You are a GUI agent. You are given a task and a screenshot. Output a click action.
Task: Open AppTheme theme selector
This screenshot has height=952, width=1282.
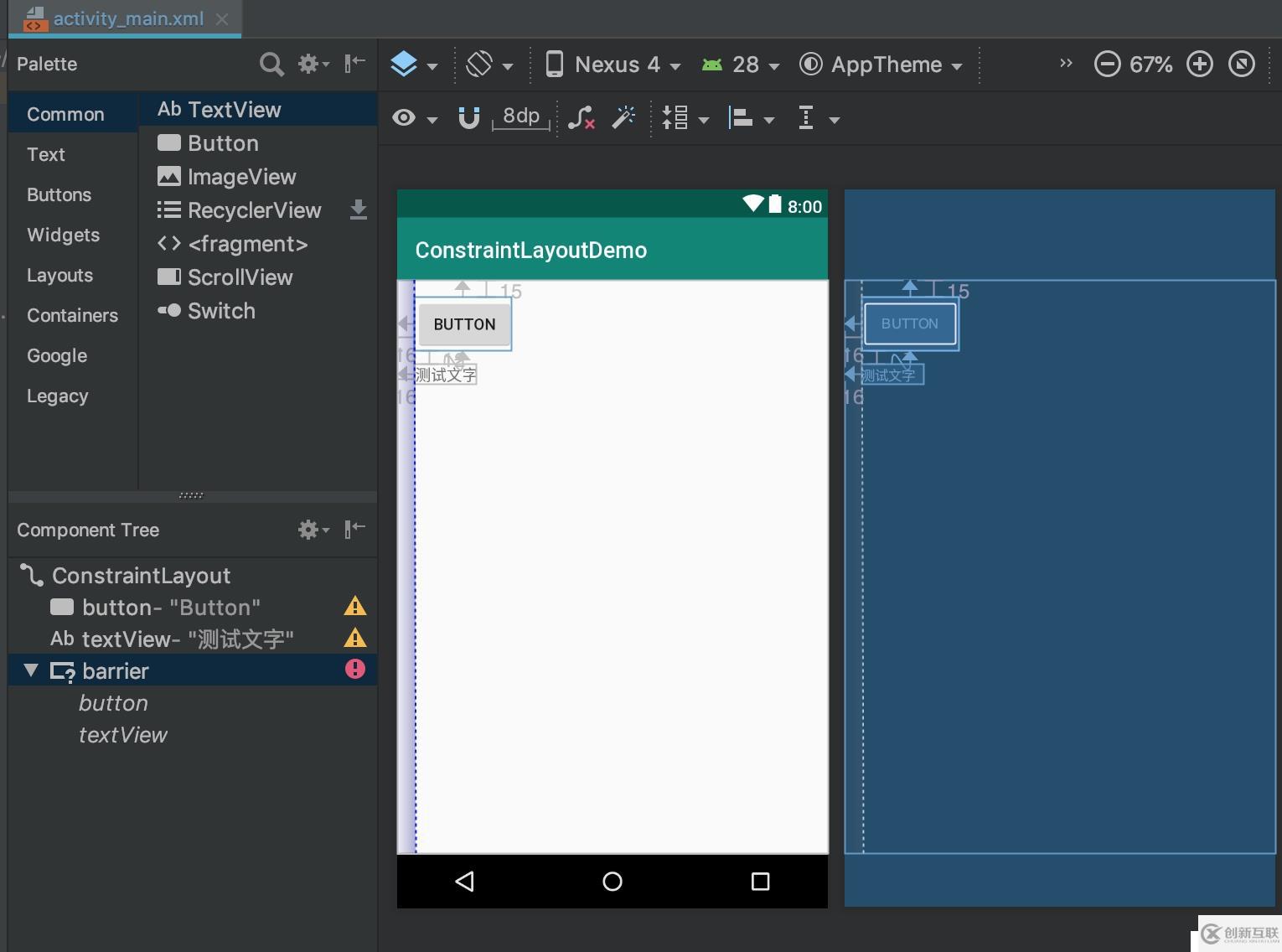coord(881,65)
